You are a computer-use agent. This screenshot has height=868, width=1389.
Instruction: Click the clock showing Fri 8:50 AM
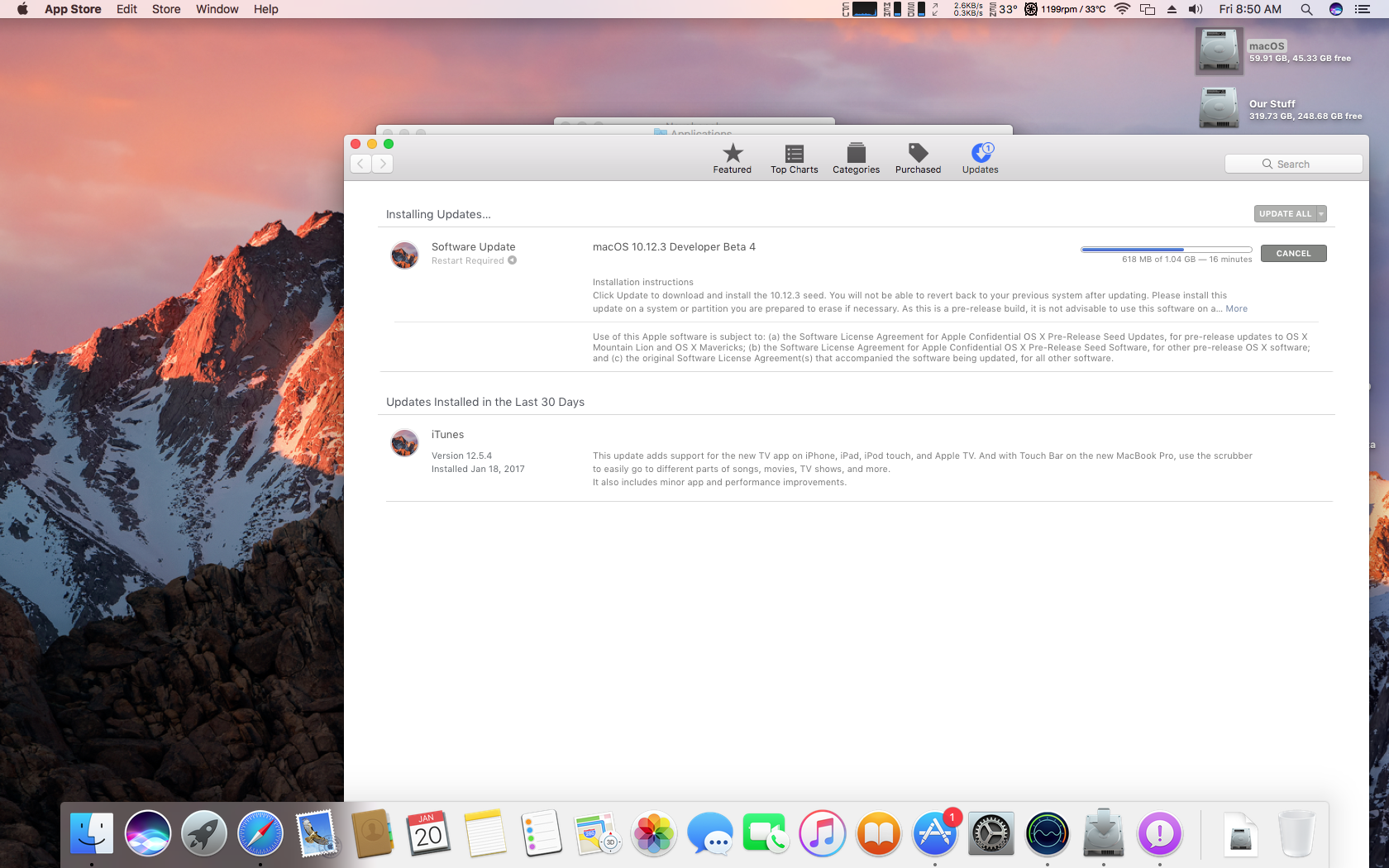(x=1250, y=9)
